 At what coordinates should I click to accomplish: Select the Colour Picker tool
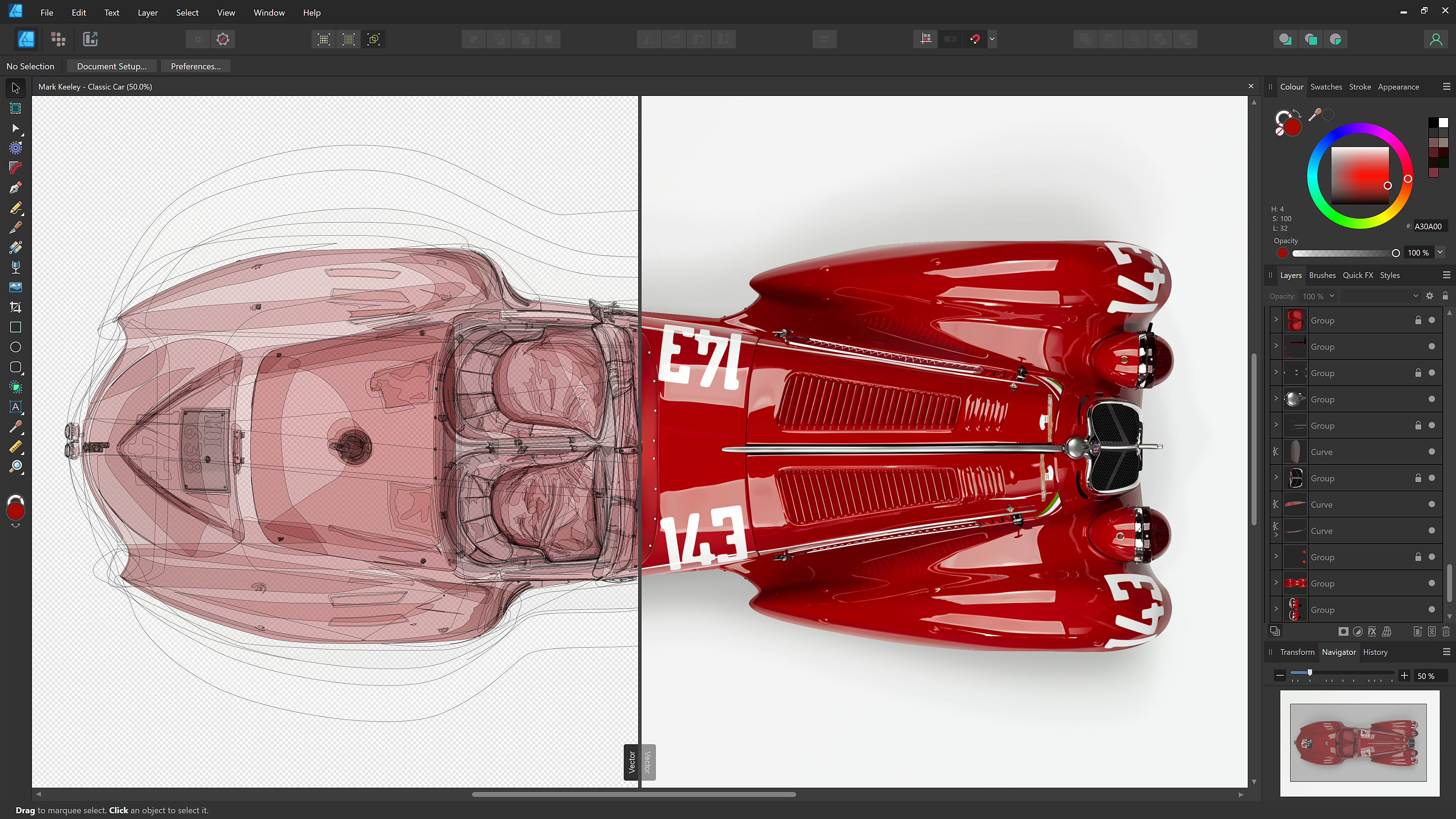pyautogui.click(x=15, y=427)
